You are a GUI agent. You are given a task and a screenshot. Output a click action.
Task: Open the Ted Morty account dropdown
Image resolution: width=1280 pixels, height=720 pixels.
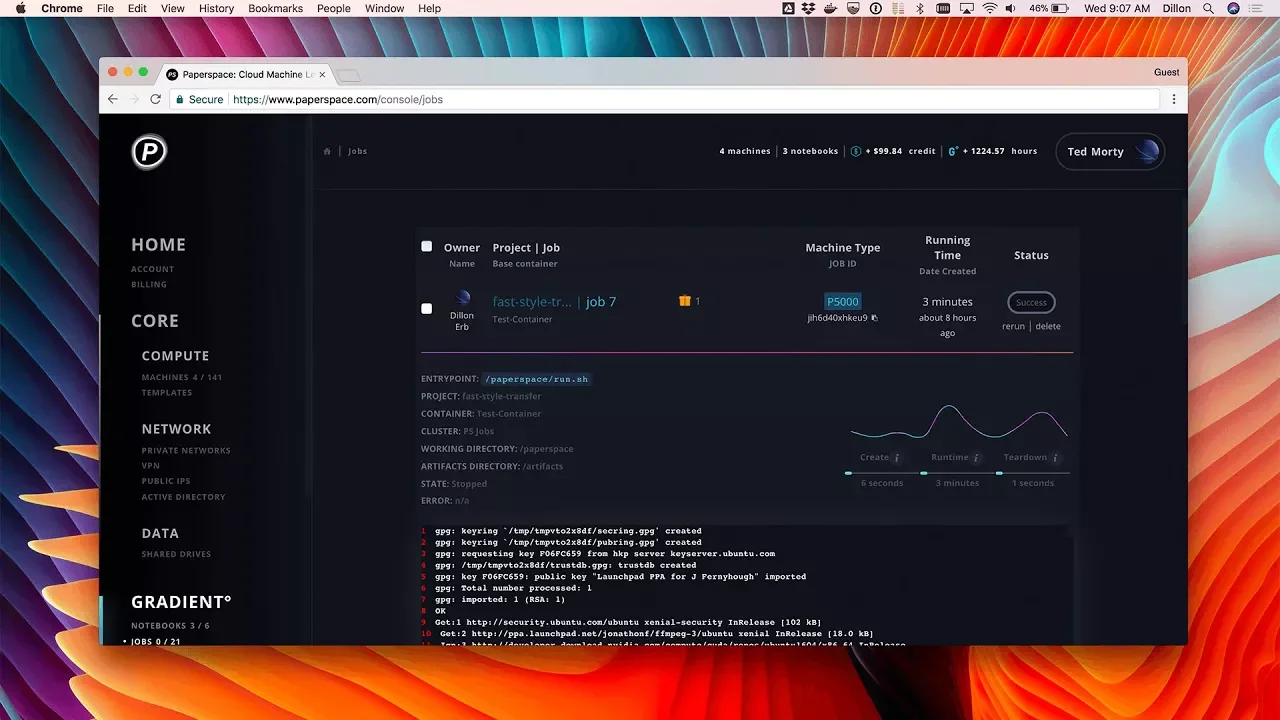1110,152
